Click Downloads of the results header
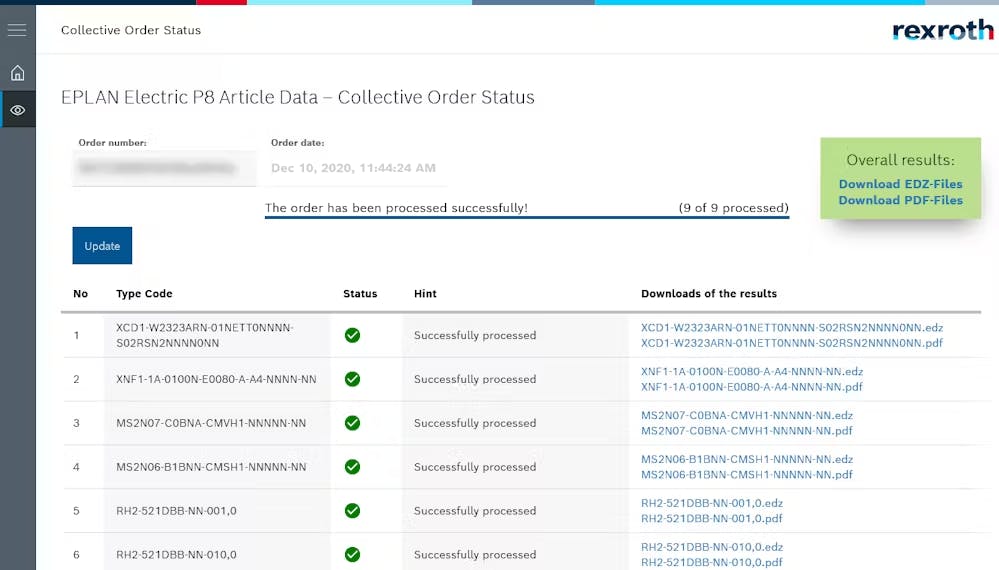The height and width of the screenshot is (570, 999). click(x=708, y=294)
